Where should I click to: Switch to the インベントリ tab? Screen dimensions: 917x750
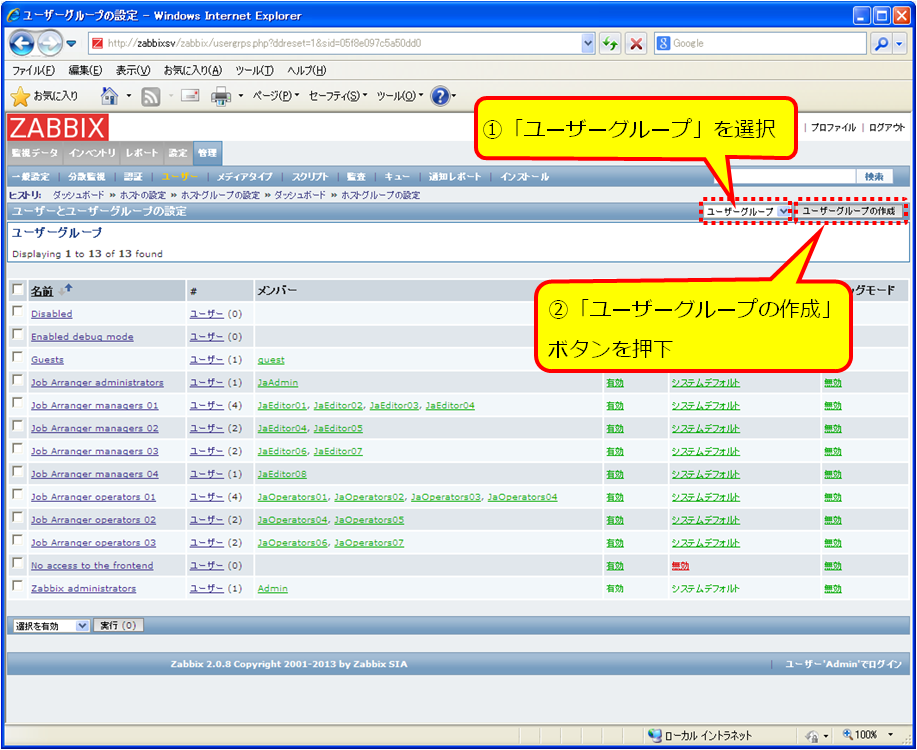tap(92, 153)
